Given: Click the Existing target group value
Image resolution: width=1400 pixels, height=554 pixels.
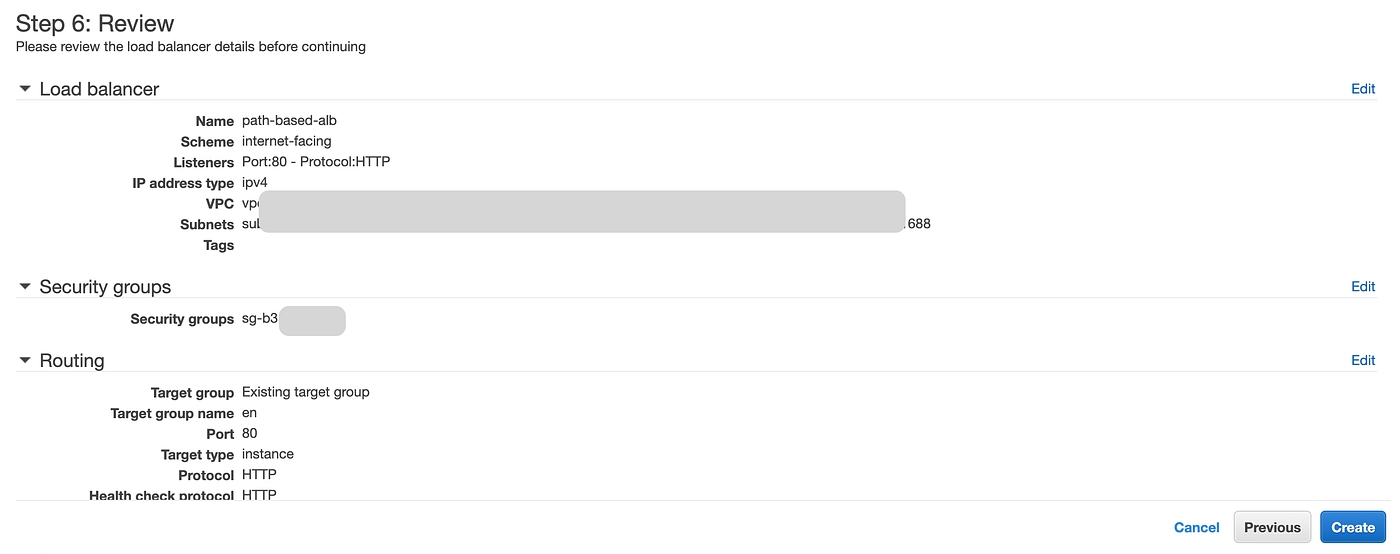Looking at the screenshot, I should tap(306, 392).
